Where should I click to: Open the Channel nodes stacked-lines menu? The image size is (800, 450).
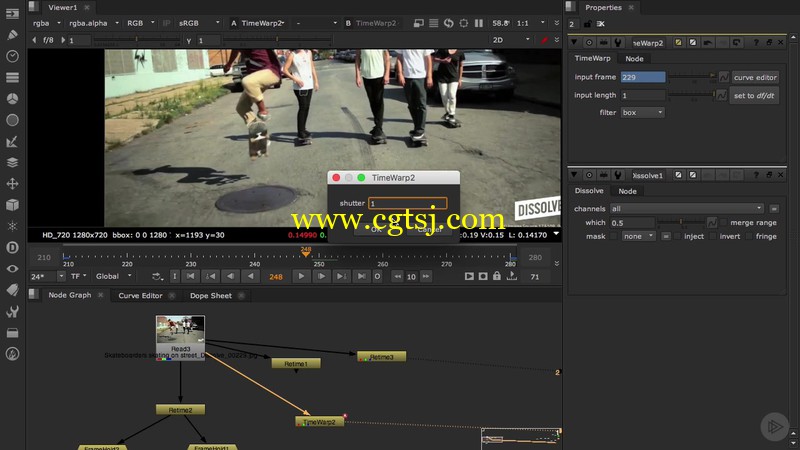(12, 78)
